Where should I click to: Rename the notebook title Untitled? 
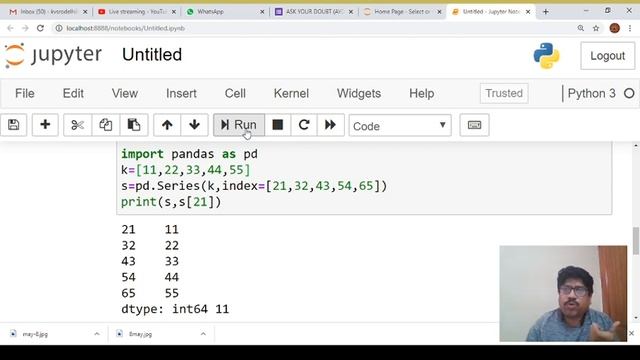[x=152, y=55]
